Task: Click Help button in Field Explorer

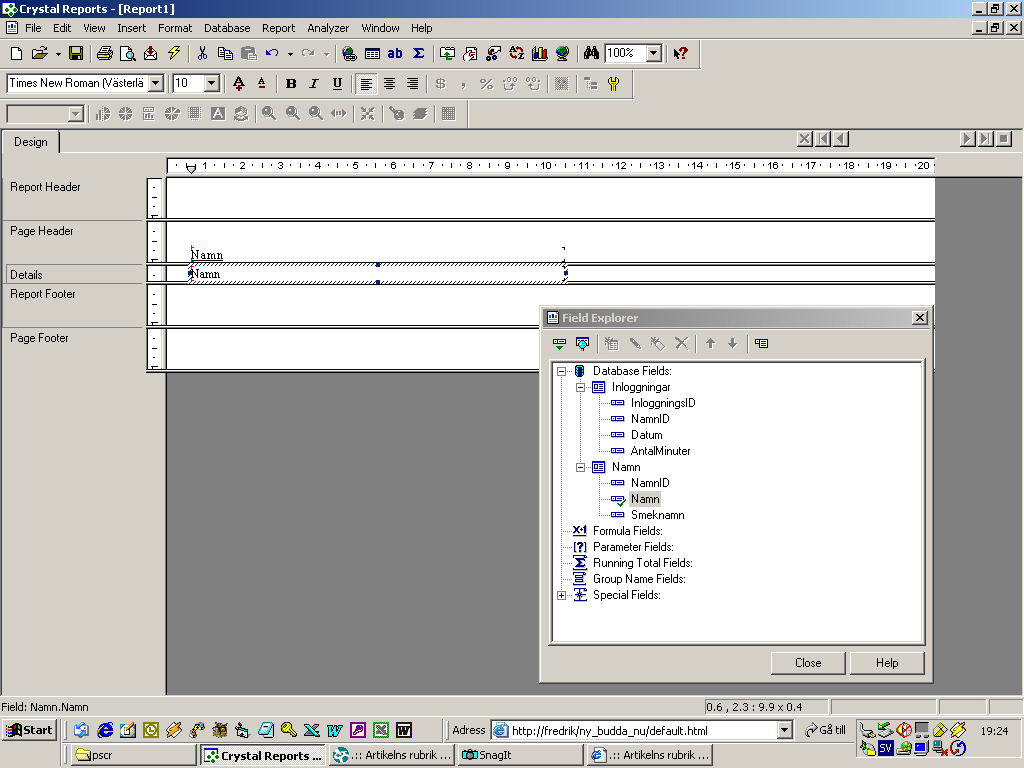Action: click(887, 663)
